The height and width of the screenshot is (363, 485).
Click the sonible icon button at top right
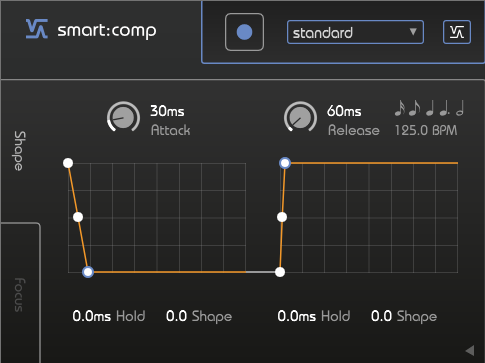click(457, 32)
